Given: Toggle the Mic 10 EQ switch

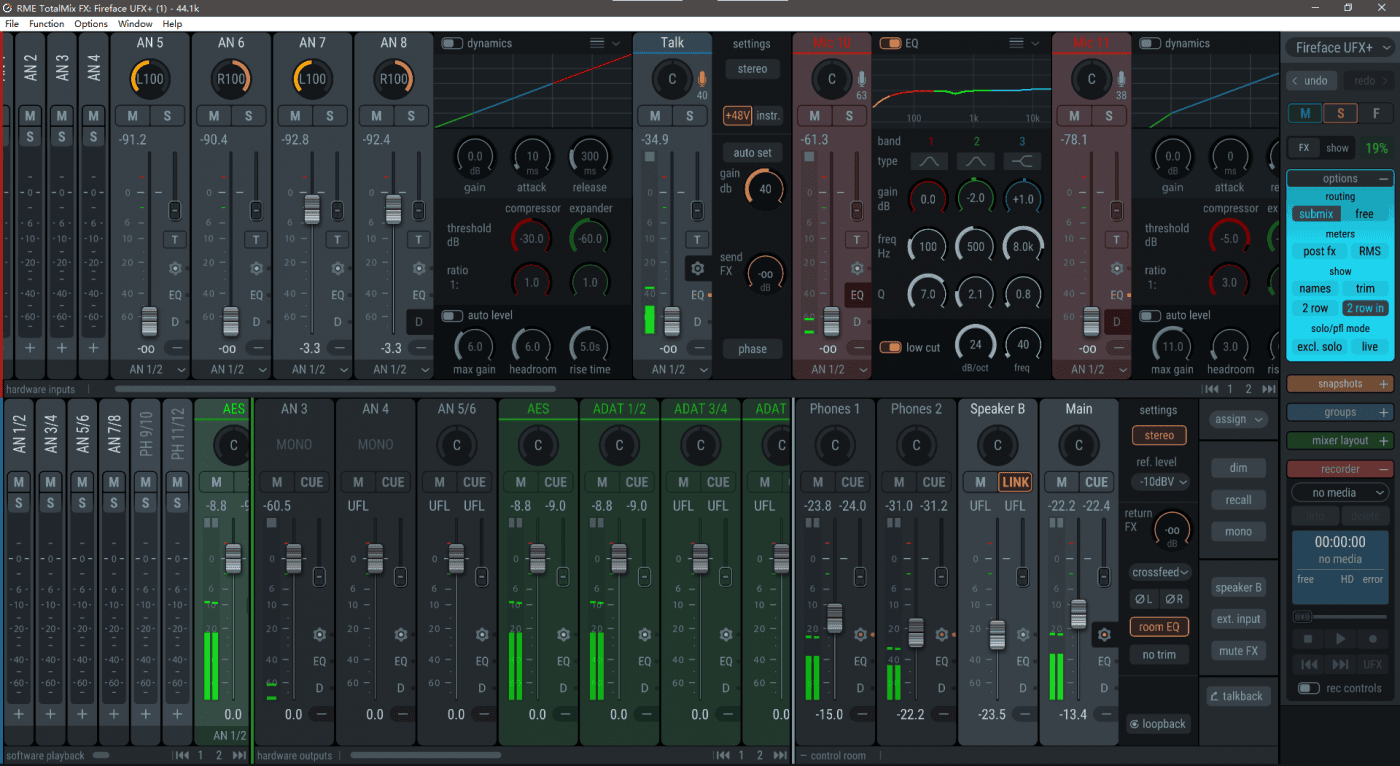Looking at the screenshot, I should (889, 43).
